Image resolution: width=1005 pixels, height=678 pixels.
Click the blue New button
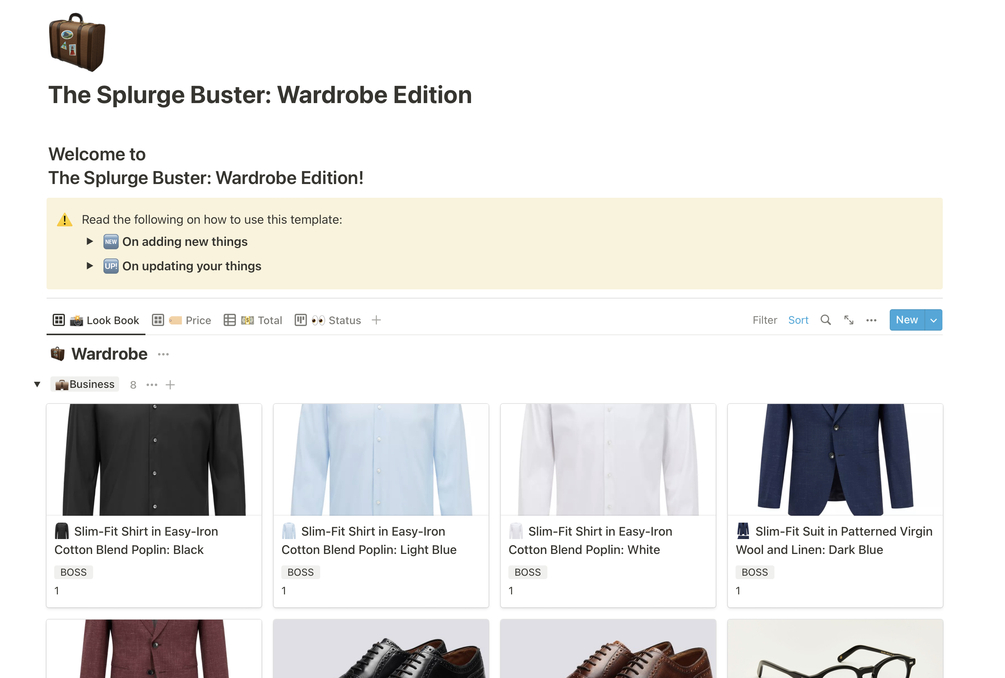pos(906,320)
